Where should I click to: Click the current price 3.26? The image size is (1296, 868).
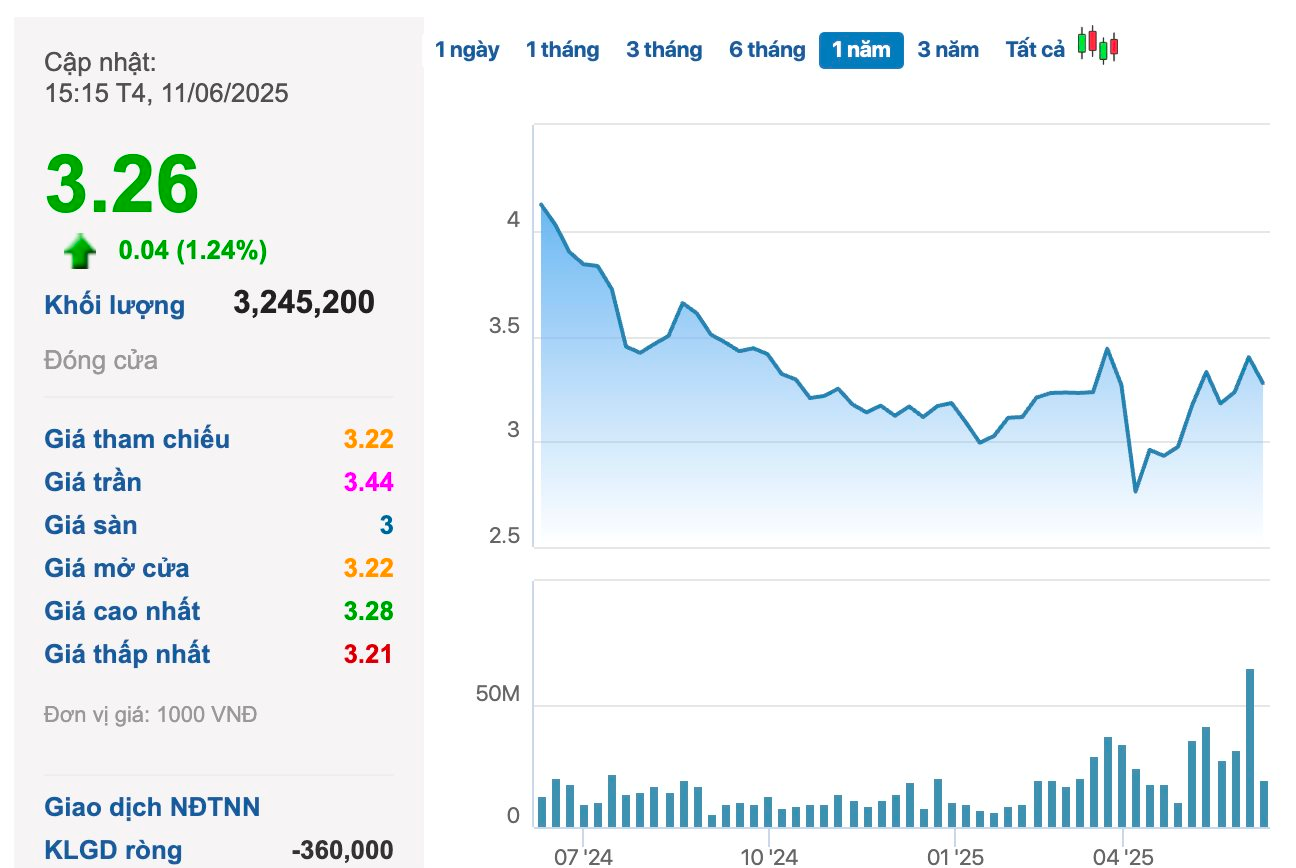(122, 184)
